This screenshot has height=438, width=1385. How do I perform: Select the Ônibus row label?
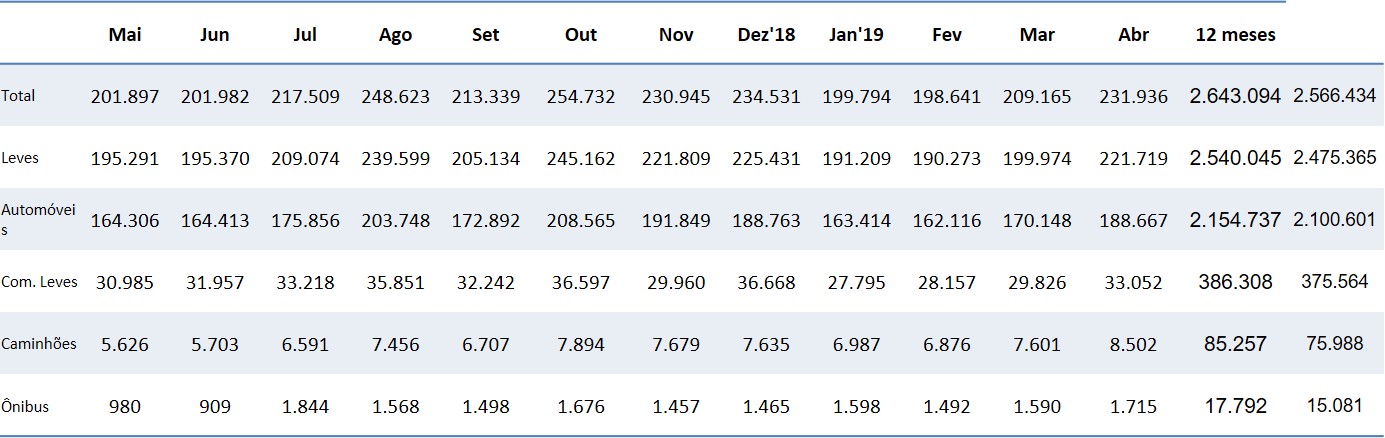25,407
